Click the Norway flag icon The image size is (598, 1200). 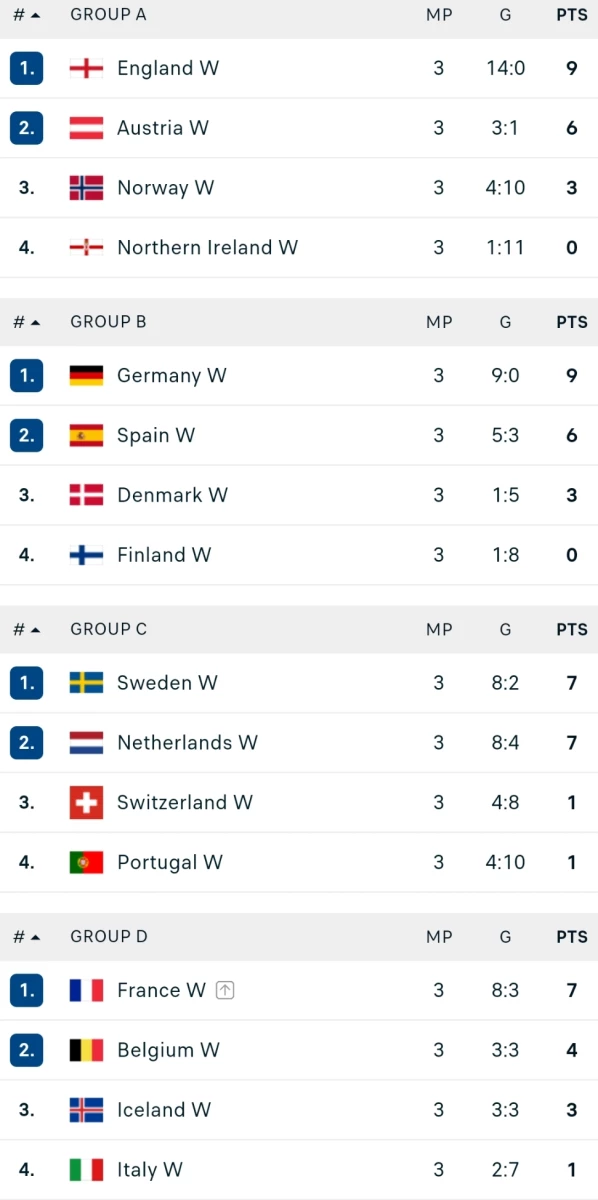point(86,188)
